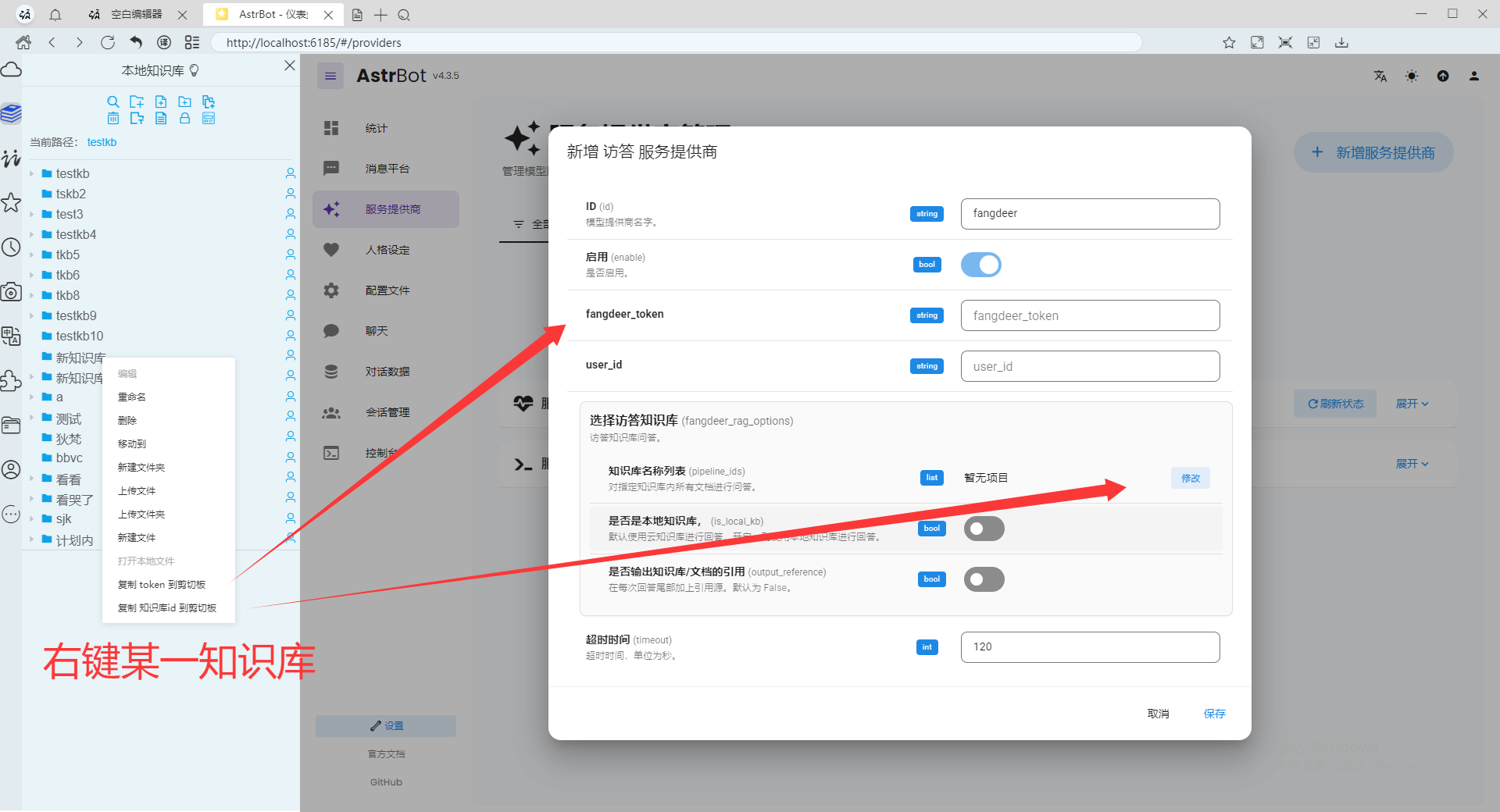Image resolution: width=1500 pixels, height=812 pixels.
Task: Open the GitHub link in the sidebar
Action: (x=385, y=782)
